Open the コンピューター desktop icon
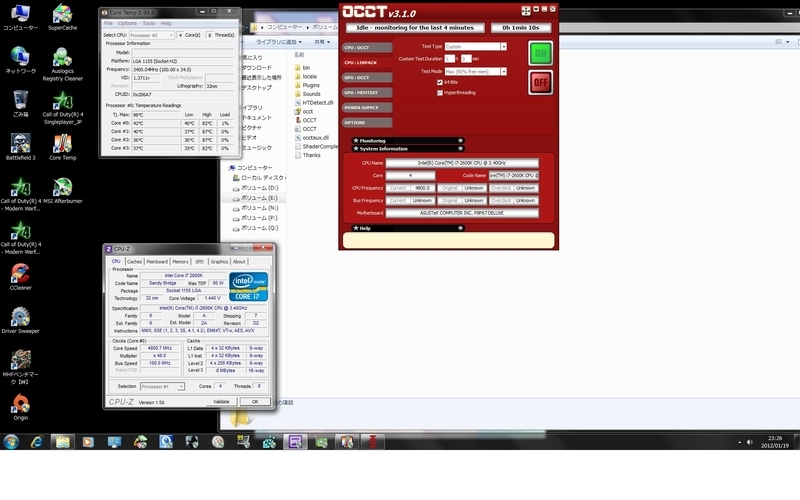Viewport: 800px width, 500px height. (20, 17)
